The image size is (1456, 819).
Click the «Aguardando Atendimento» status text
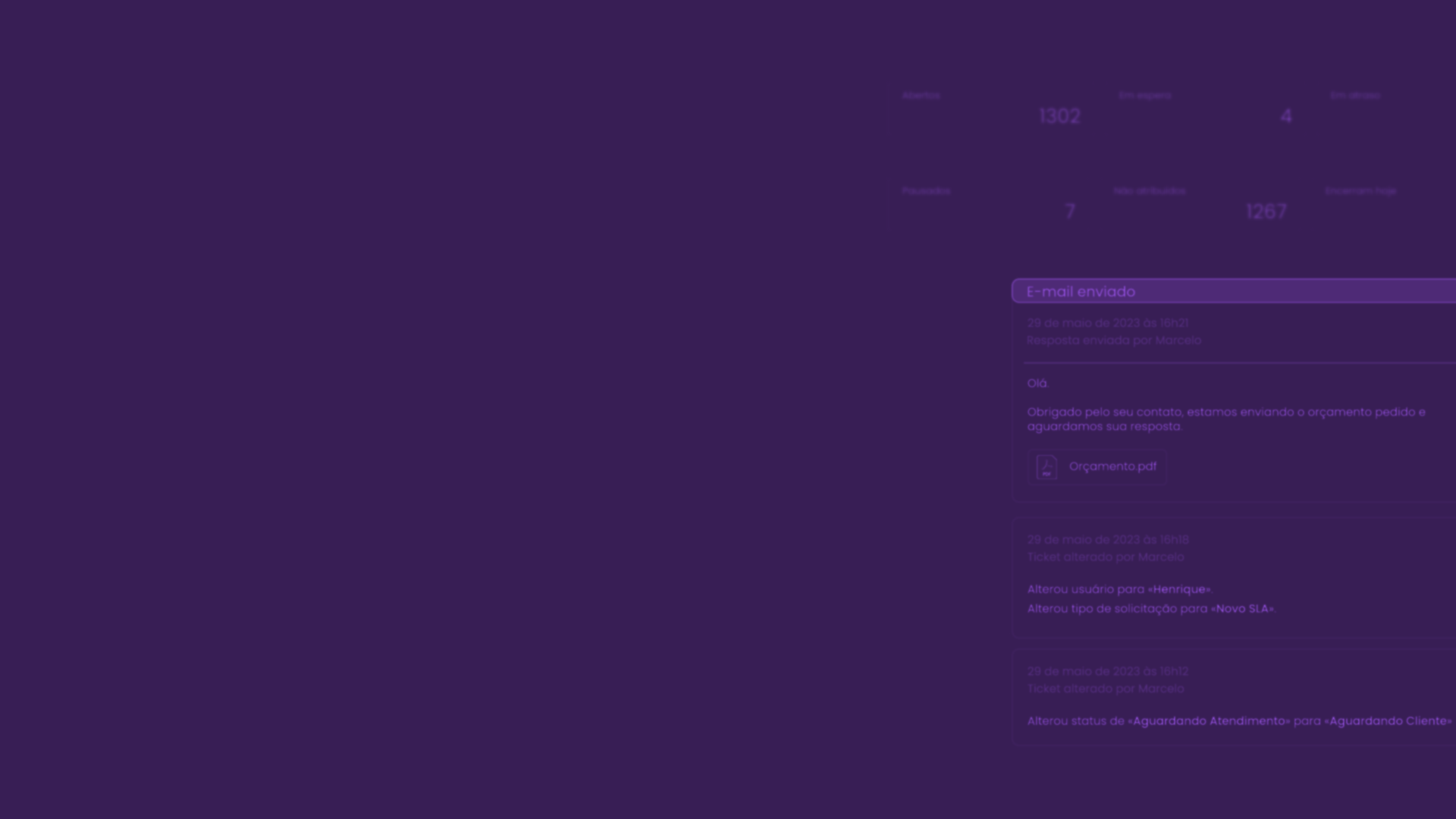click(1209, 721)
